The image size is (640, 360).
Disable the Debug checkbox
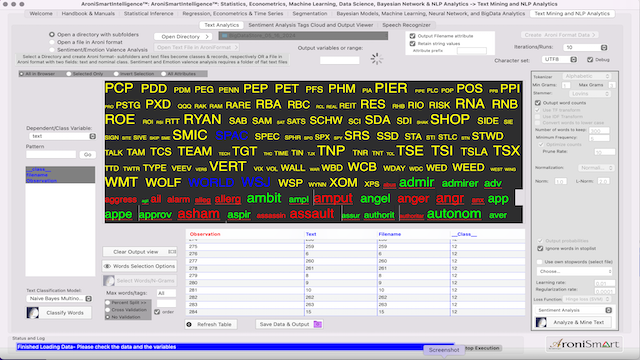pos(590,60)
